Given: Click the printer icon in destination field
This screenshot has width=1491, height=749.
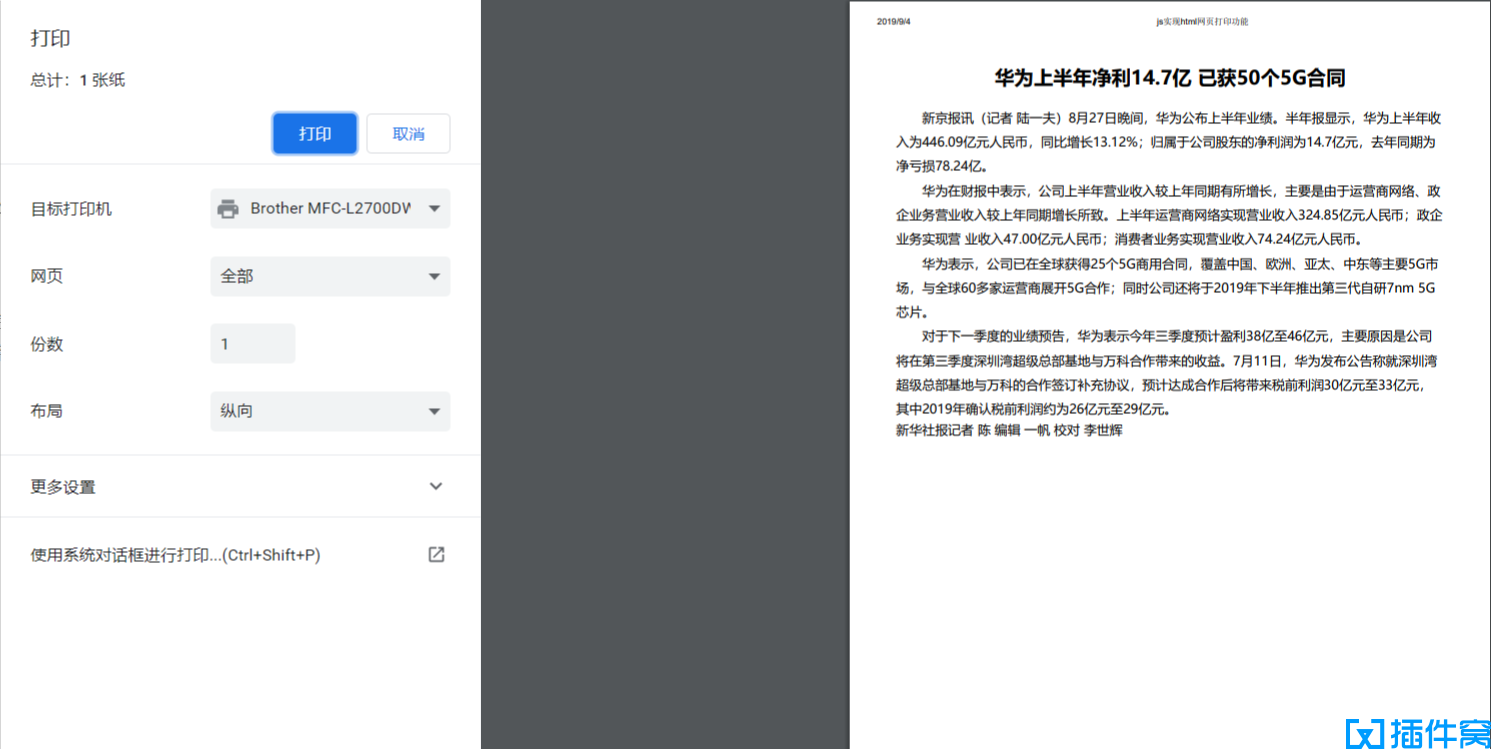Looking at the screenshot, I should [x=229, y=208].
